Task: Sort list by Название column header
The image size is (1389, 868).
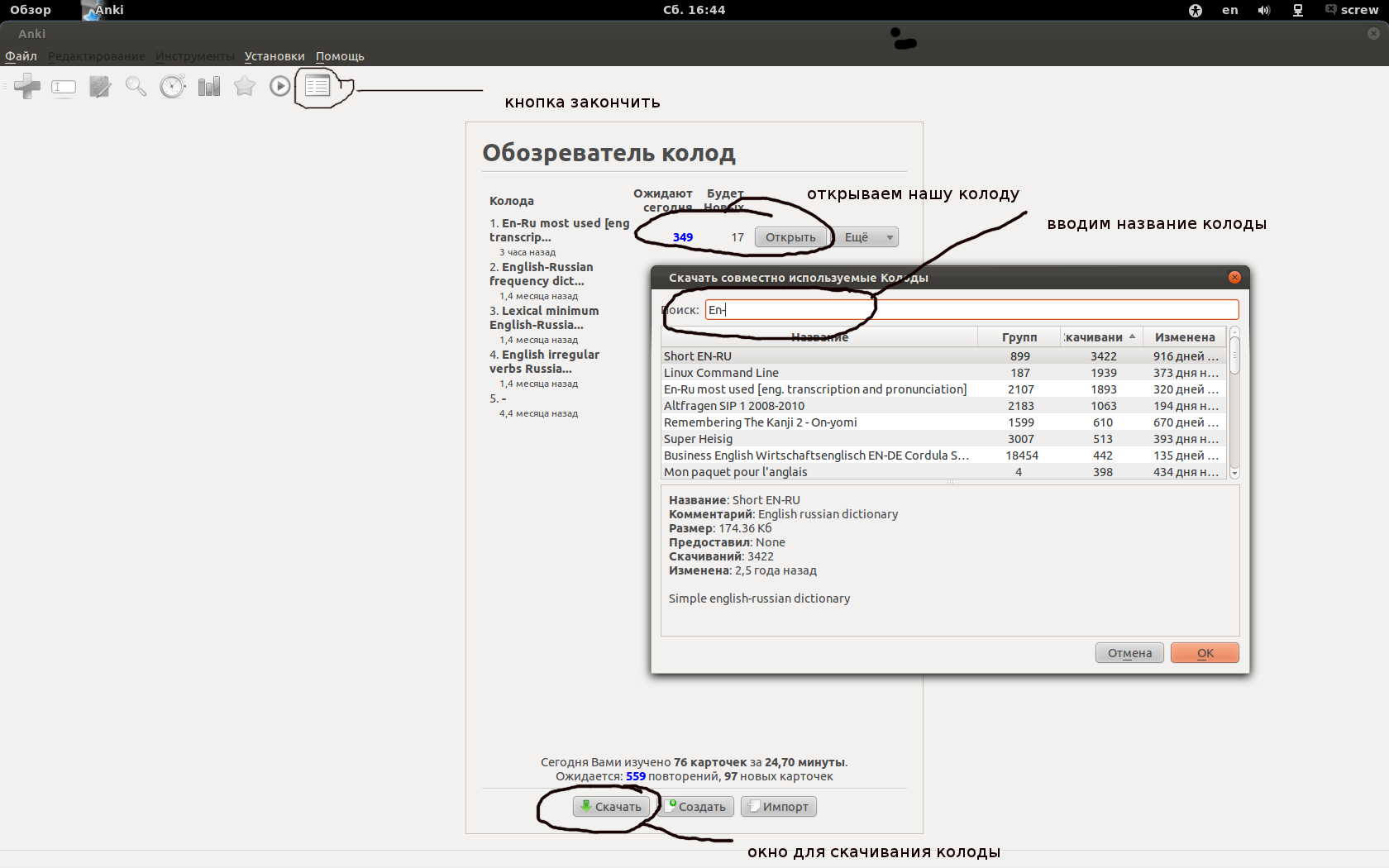Action: click(819, 337)
